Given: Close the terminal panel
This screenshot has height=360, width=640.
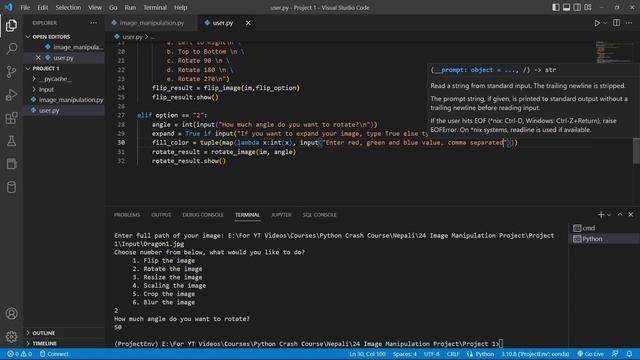Looking at the screenshot, I should (x=631, y=215).
